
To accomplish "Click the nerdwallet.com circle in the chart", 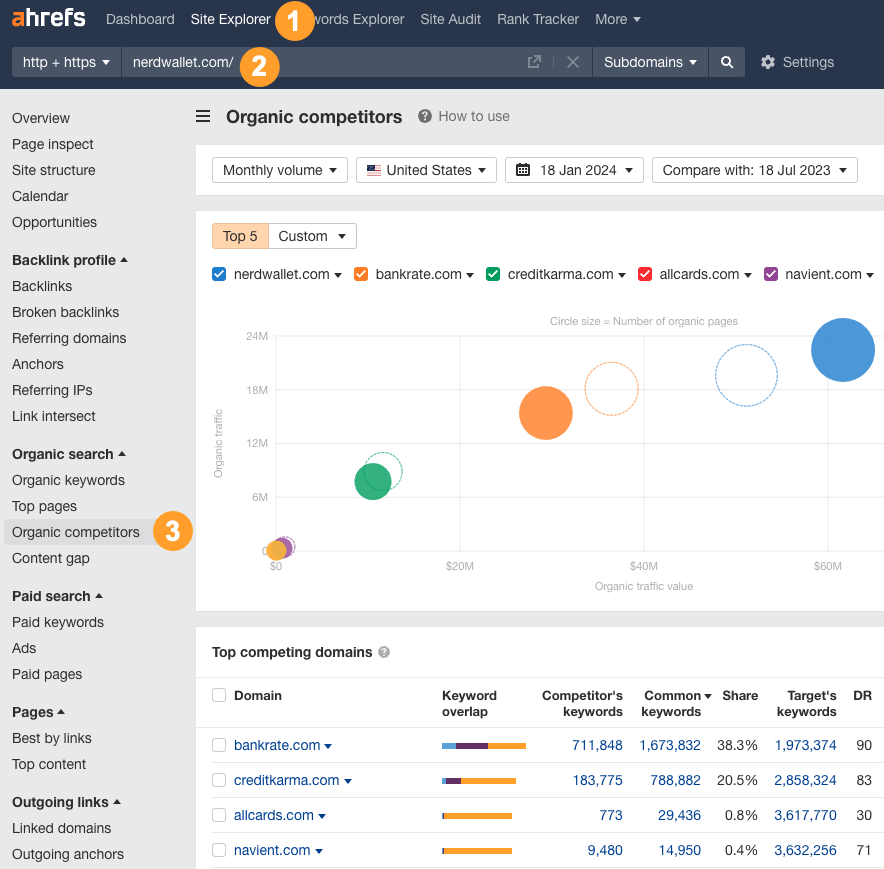I will [842, 350].
